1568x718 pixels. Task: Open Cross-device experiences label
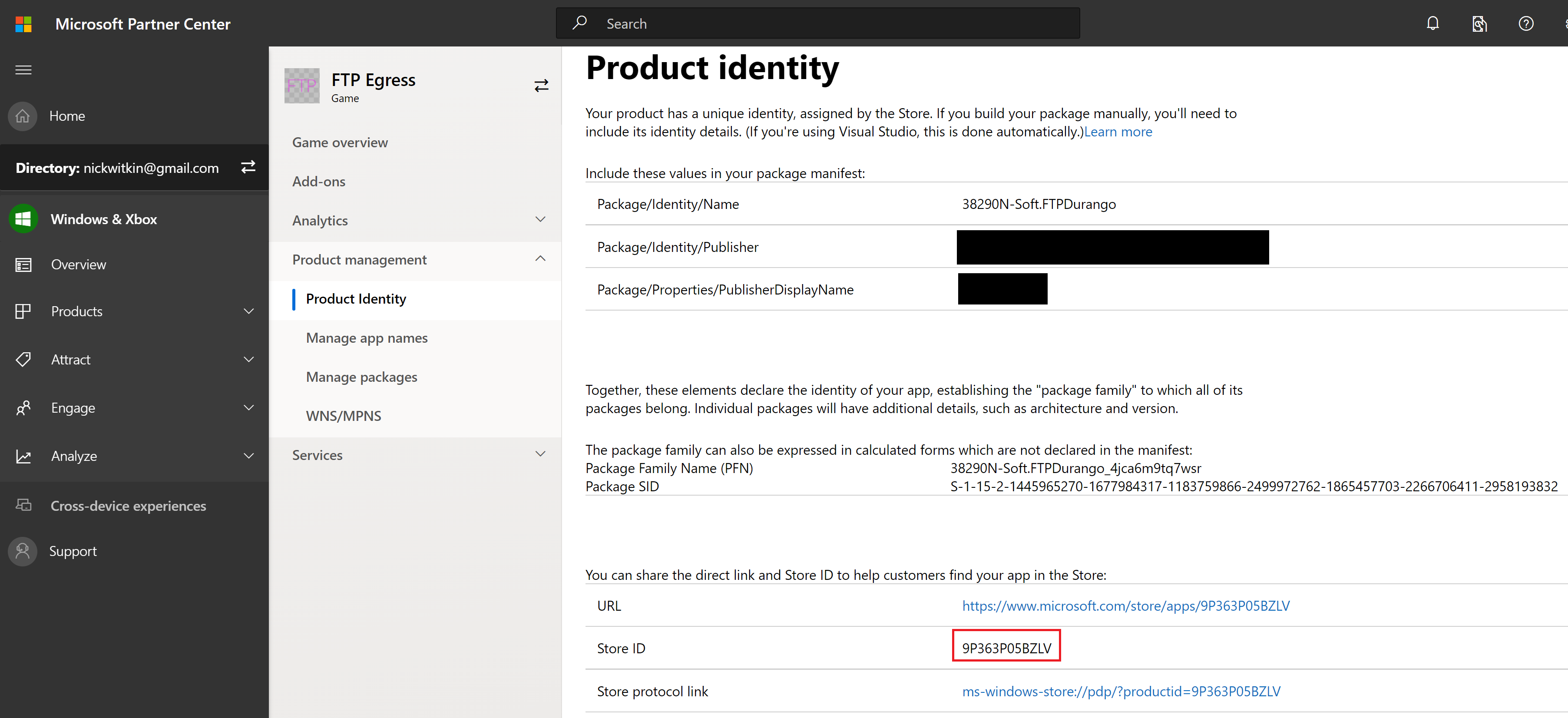click(129, 506)
